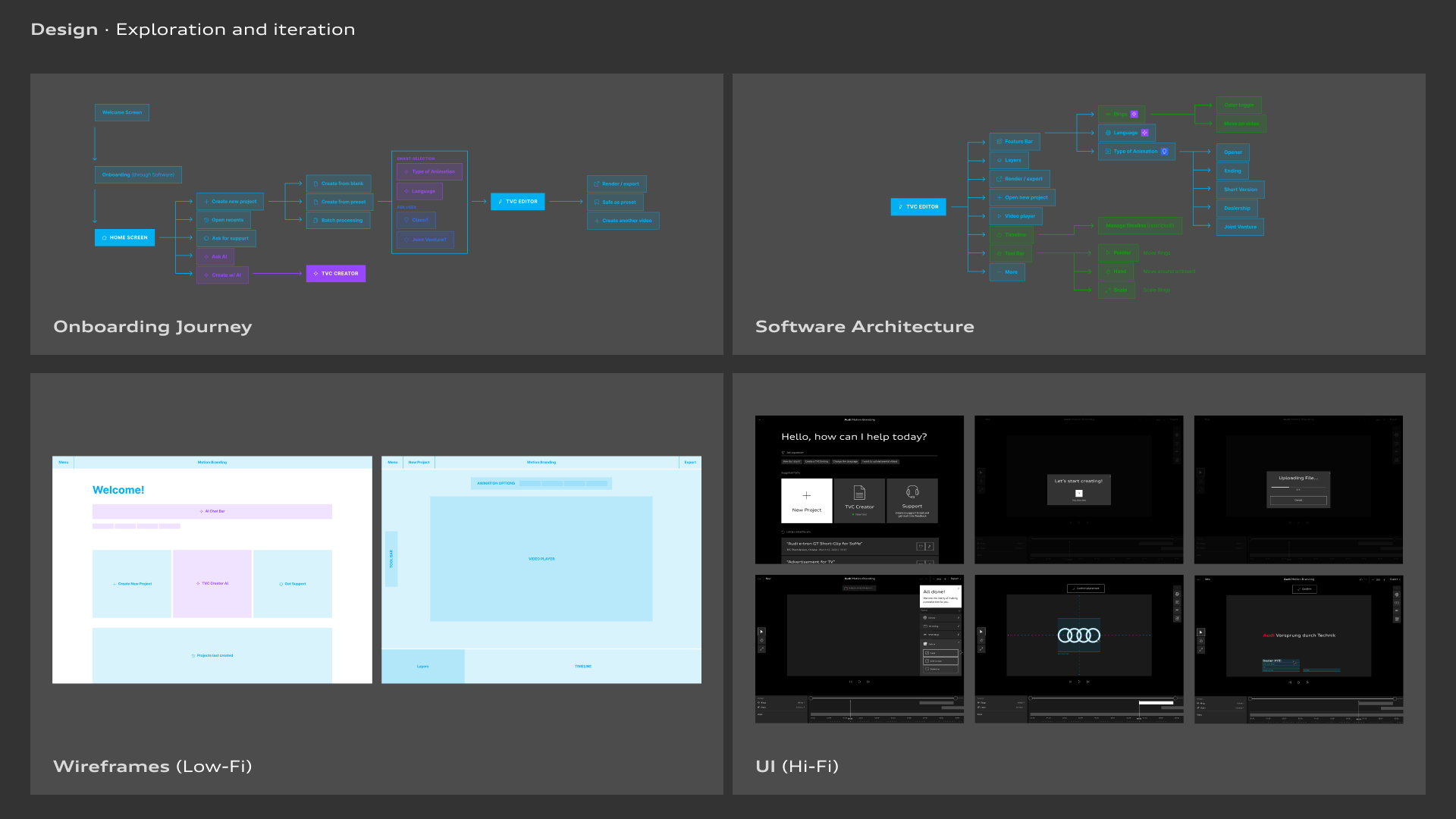Screen dimensions: 1456x819
Task: Click the TVC Creator AI wireframe tile
Action: (212, 584)
